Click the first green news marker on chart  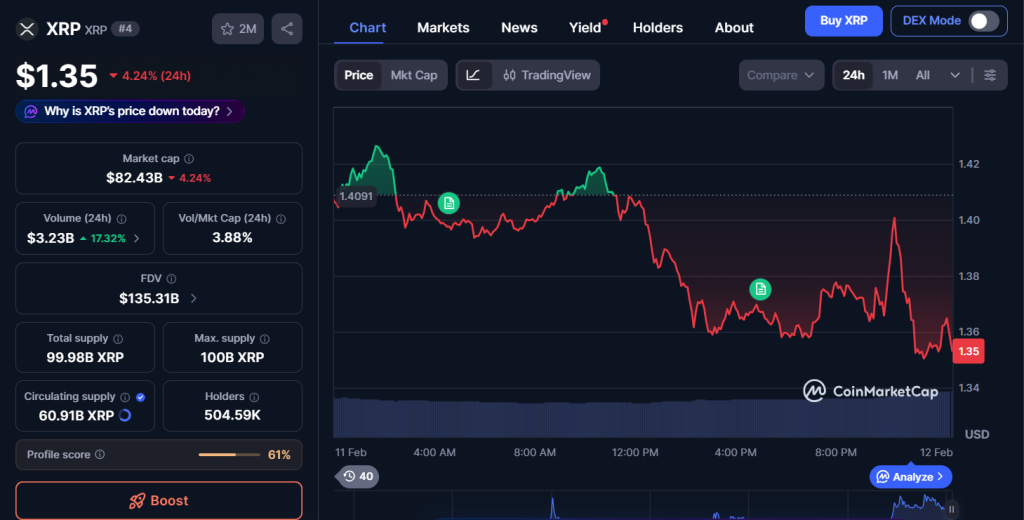[449, 203]
